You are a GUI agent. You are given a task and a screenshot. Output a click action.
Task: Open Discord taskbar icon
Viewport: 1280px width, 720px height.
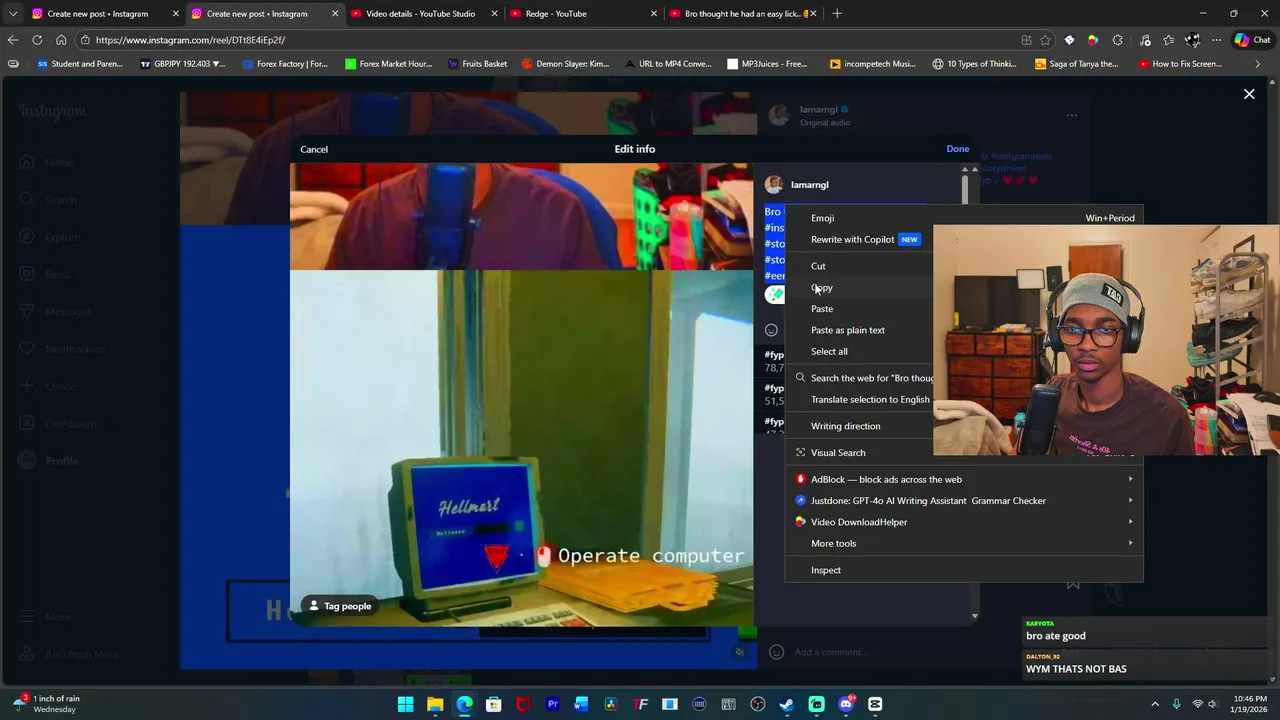(x=846, y=705)
